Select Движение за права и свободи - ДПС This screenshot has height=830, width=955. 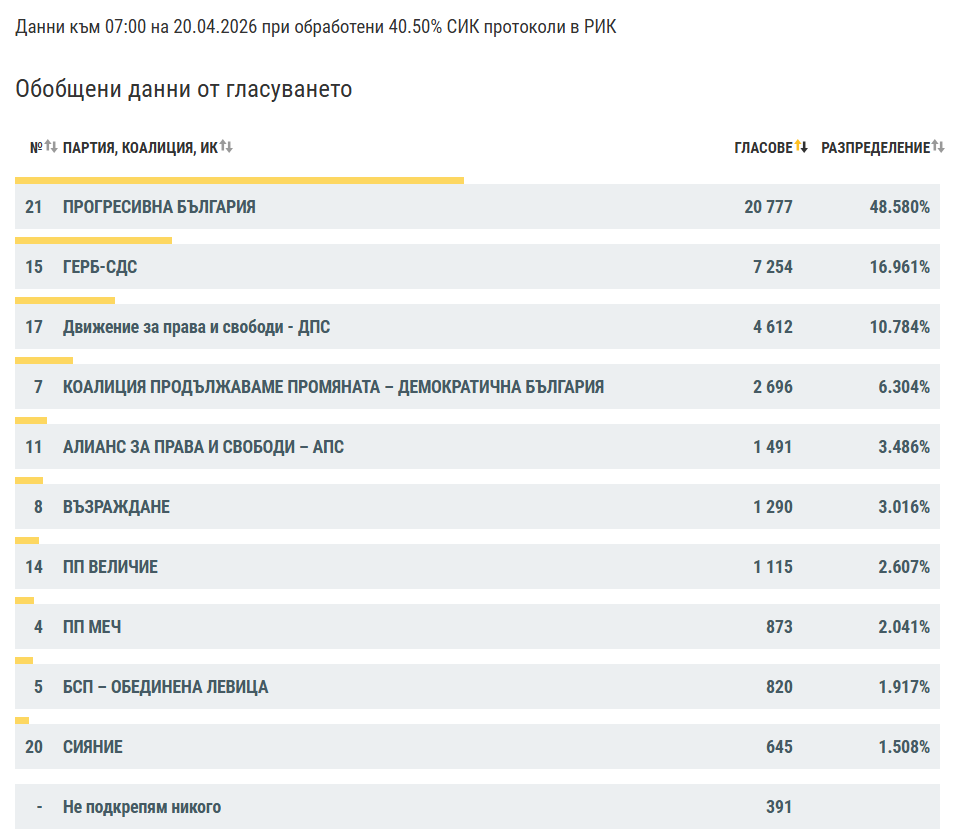point(196,327)
